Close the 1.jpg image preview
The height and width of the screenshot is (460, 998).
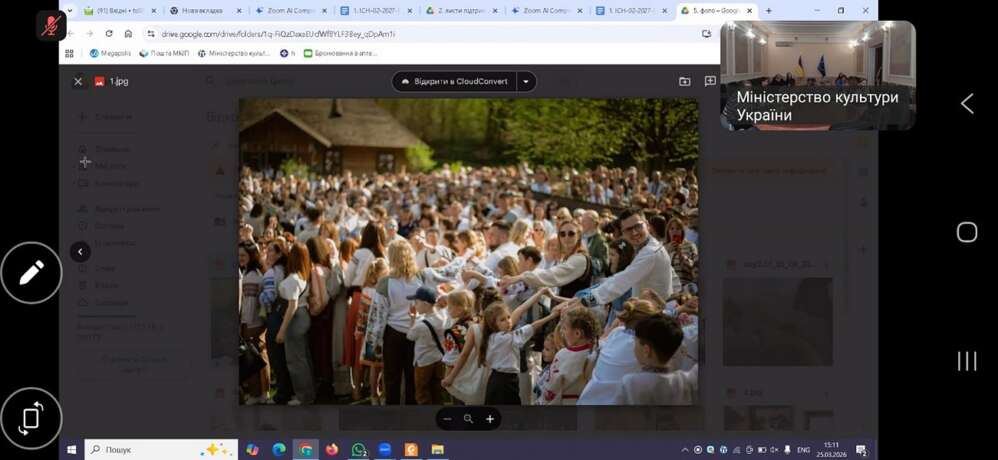click(78, 82)
